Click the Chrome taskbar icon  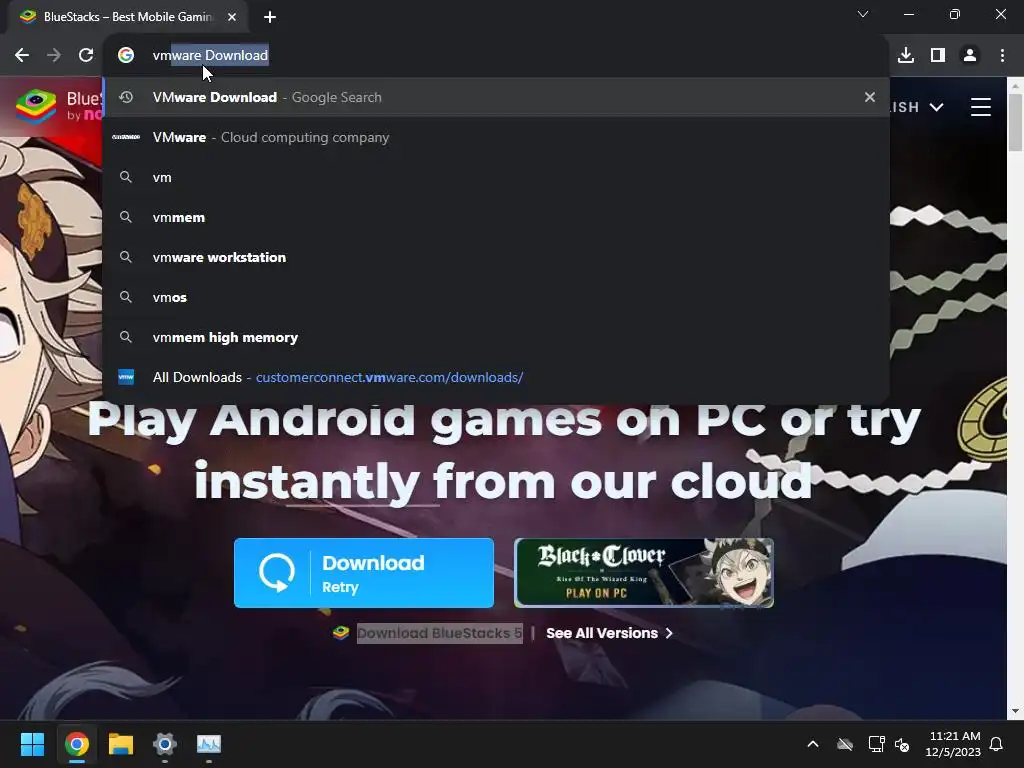[x=76, y=744]
